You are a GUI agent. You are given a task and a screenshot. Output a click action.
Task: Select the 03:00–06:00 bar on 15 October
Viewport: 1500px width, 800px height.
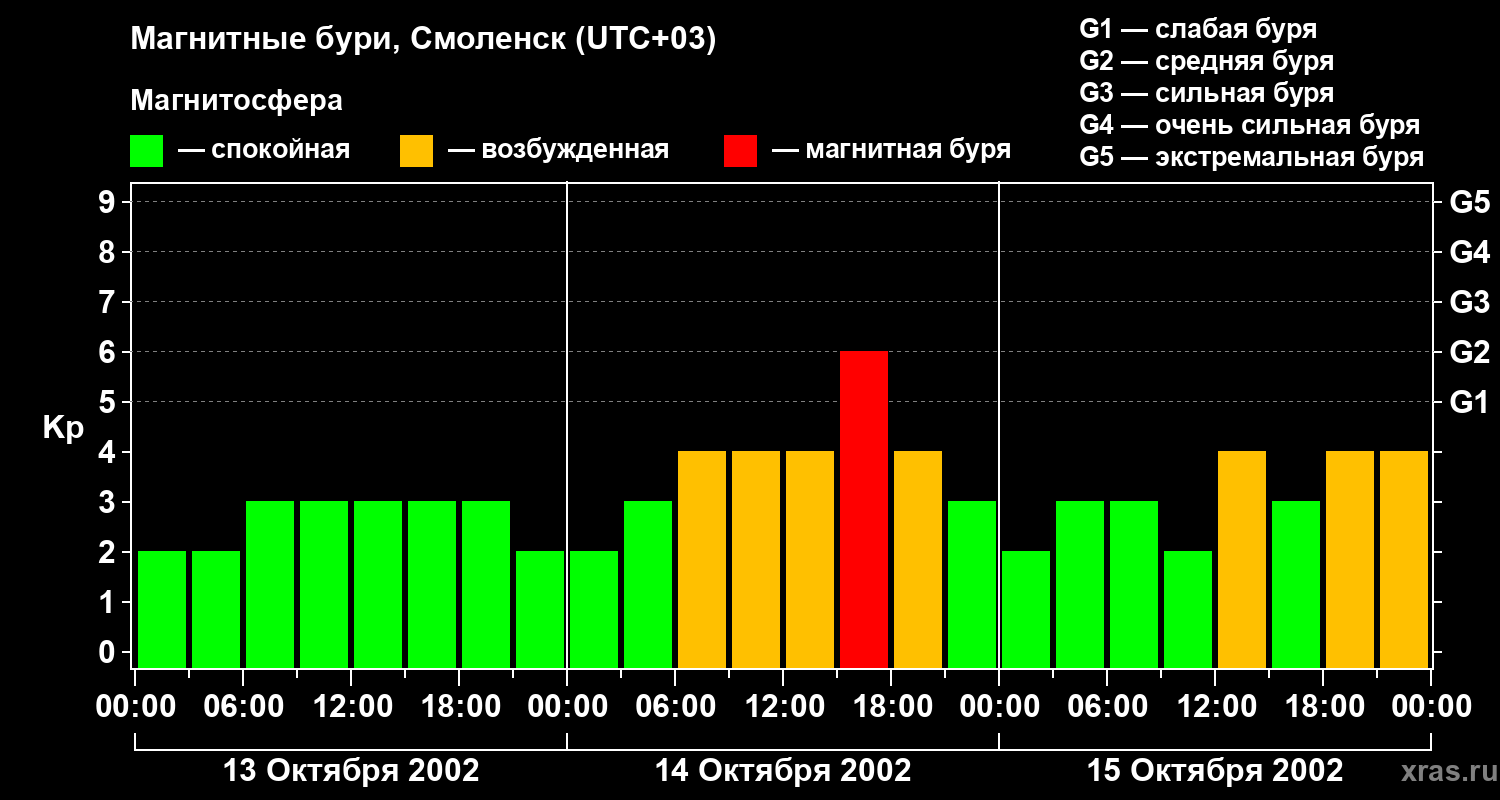tap(1080, 584)
